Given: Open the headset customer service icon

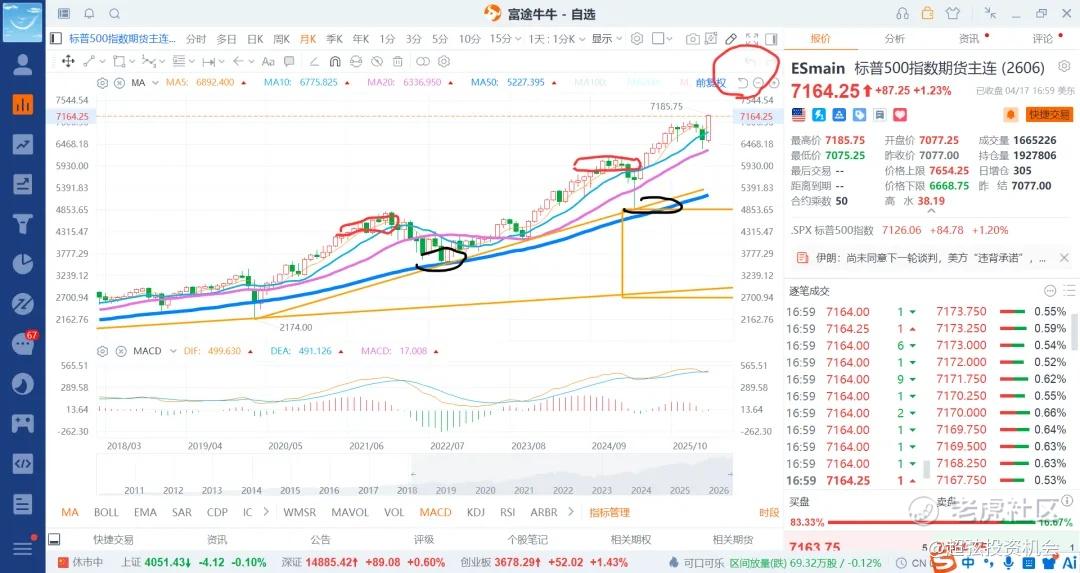Looking at the screenshot, I should (x=902, y=13).
